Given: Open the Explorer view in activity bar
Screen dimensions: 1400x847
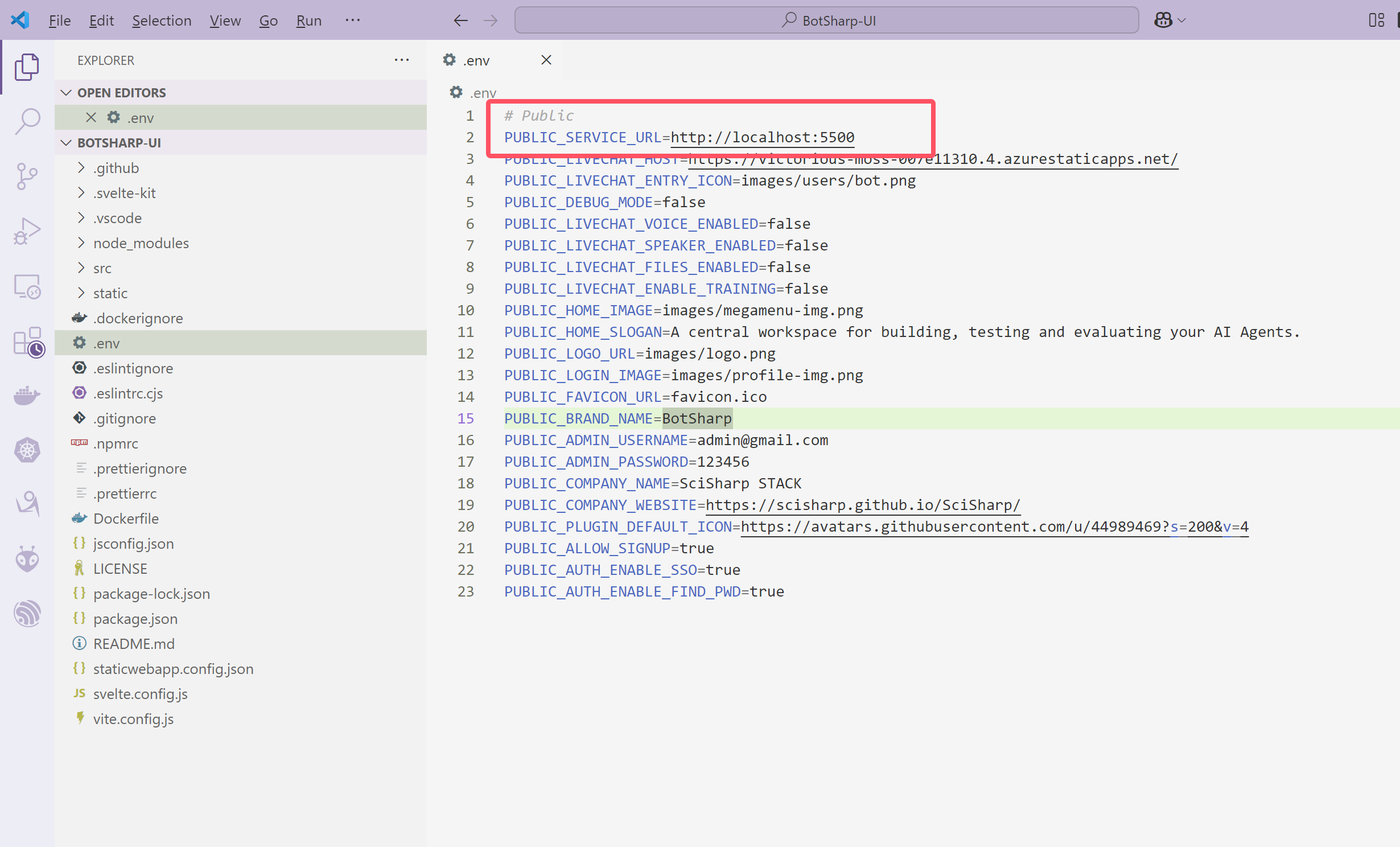Looking at the screenshot, I should pos(27,67).
